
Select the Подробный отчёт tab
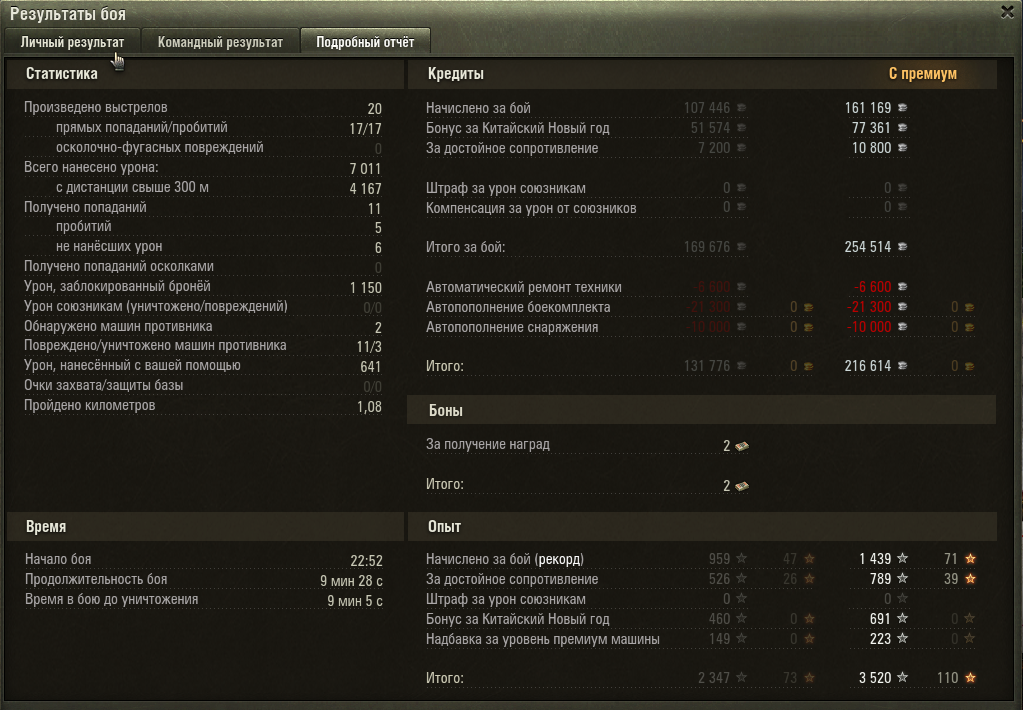[365, 42]
